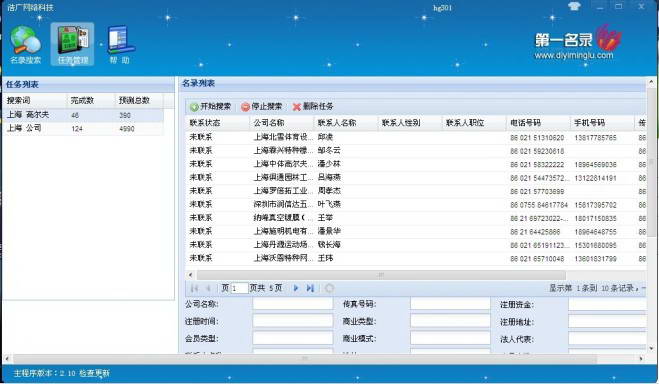Viewport: 659px width, 384px height.
Task: Click the 注册资金 input field
Action: click(x=607, y=304)
